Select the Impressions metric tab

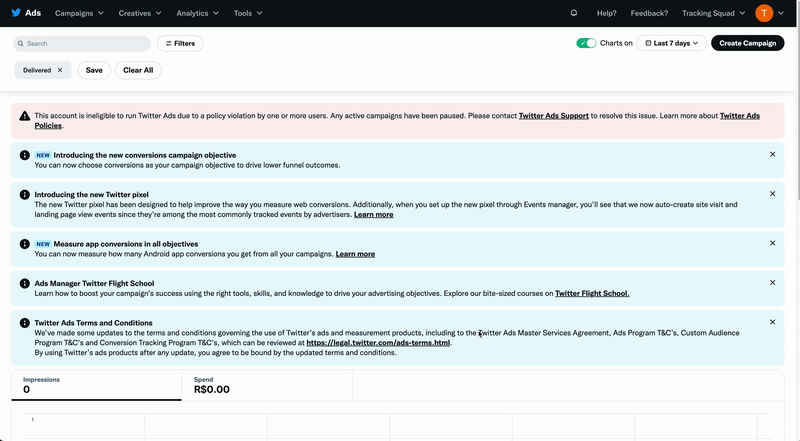tap(96, 385)
